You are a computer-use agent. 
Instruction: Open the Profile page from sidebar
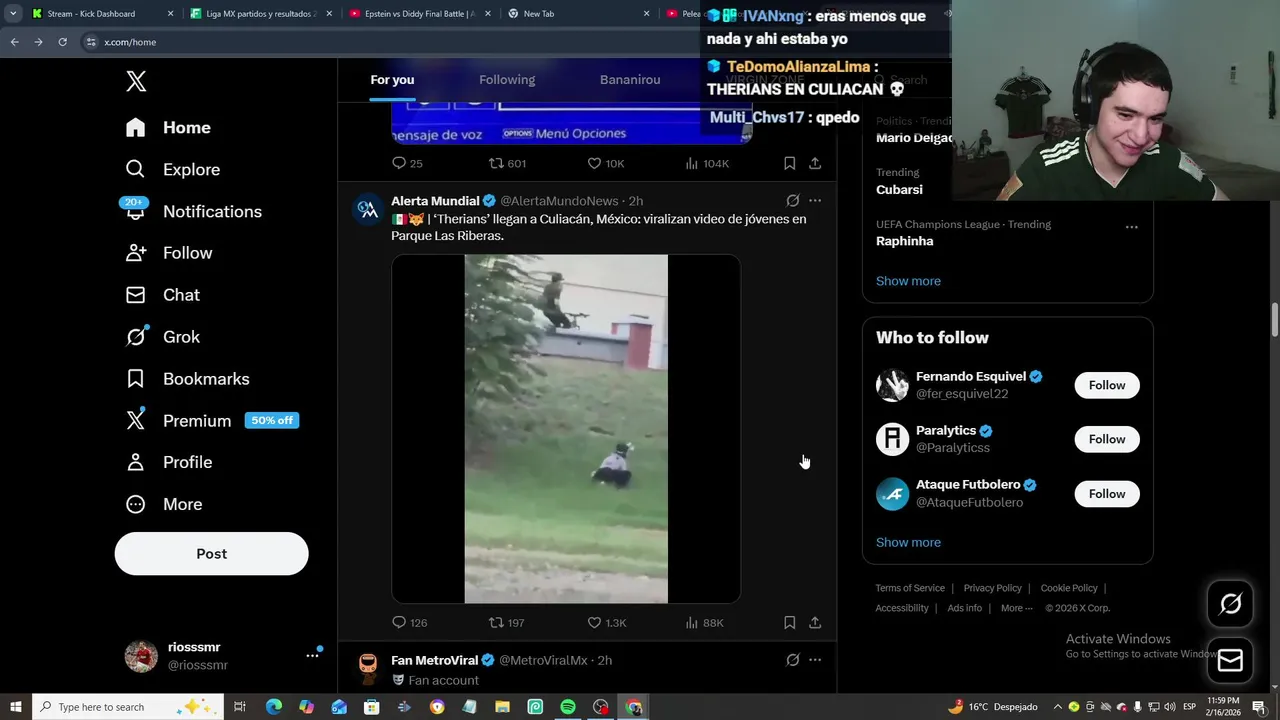click(168, 462)
